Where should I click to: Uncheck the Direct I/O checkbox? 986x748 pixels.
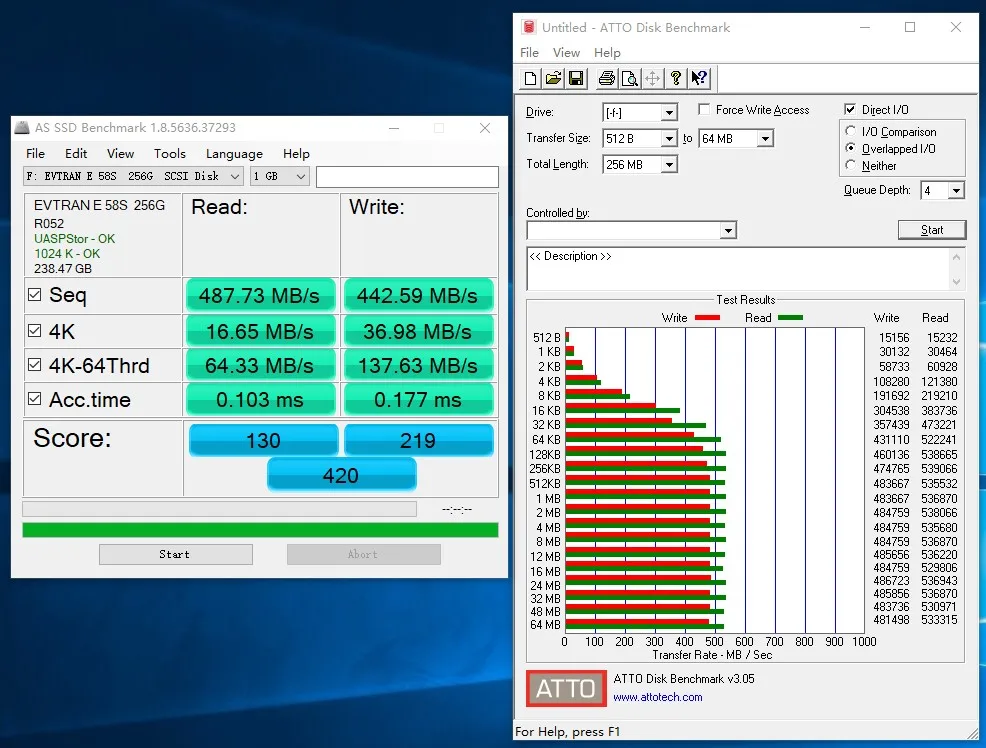tap(850, 109)
